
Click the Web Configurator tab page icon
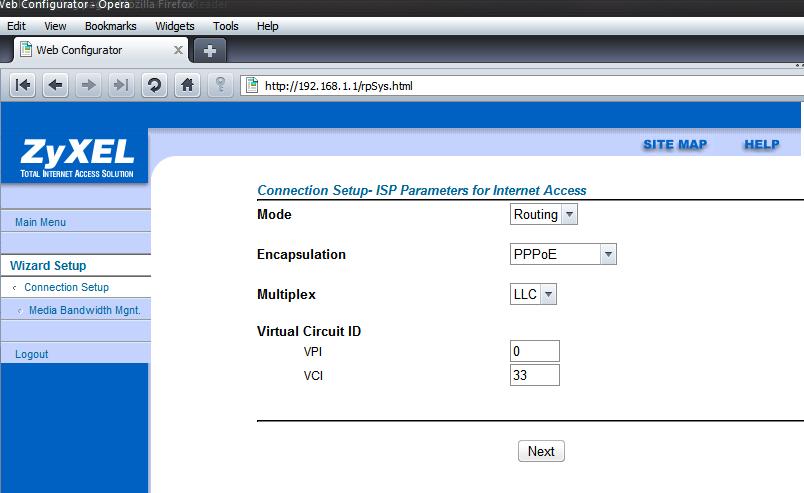point(26,49)
